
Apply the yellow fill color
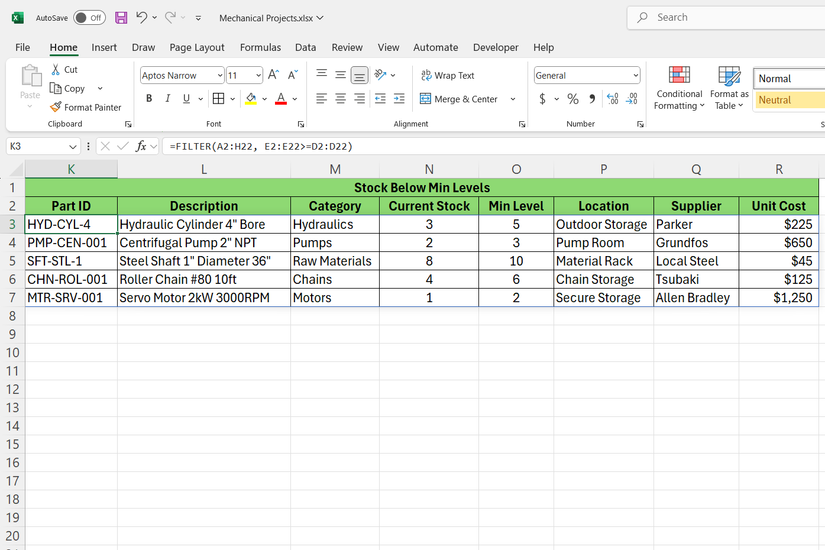tap(251, 98)
